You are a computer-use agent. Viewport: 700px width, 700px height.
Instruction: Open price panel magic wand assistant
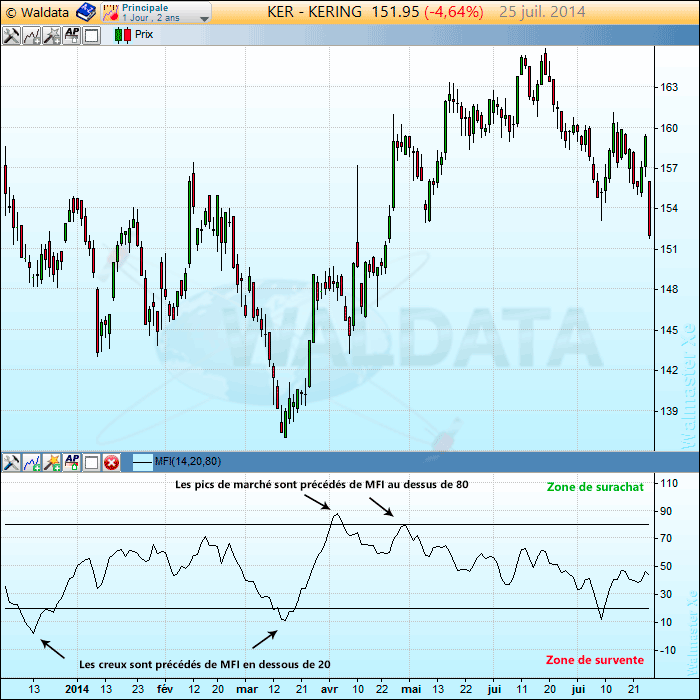coord(51,35)
